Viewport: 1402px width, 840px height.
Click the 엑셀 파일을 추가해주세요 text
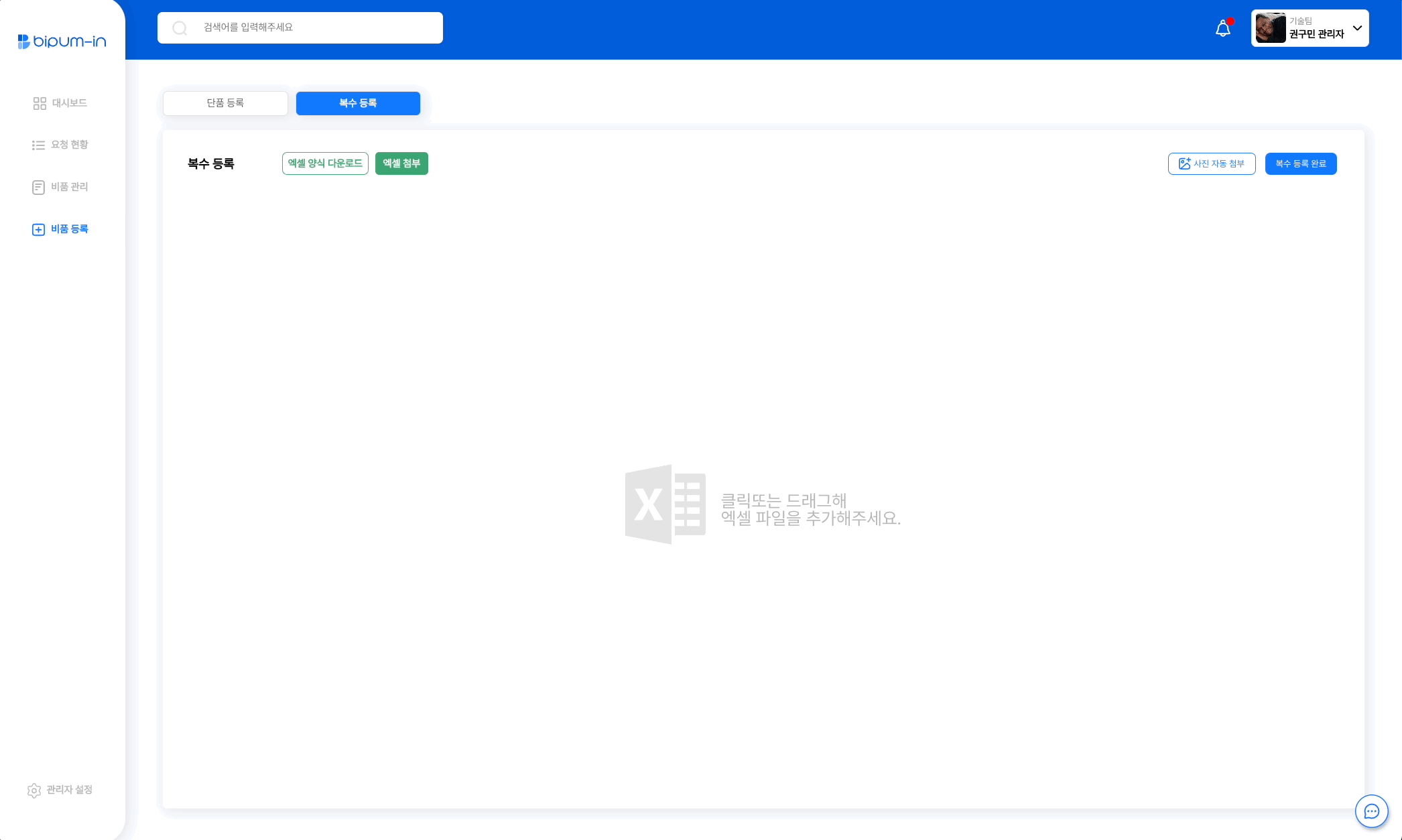click(x=810, y=518)
